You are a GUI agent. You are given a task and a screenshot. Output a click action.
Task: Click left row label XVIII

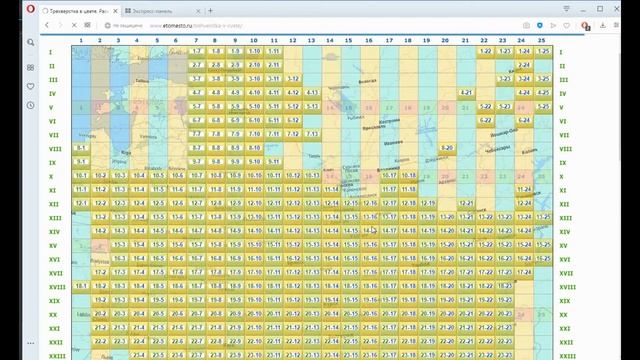tap(57, 287)
